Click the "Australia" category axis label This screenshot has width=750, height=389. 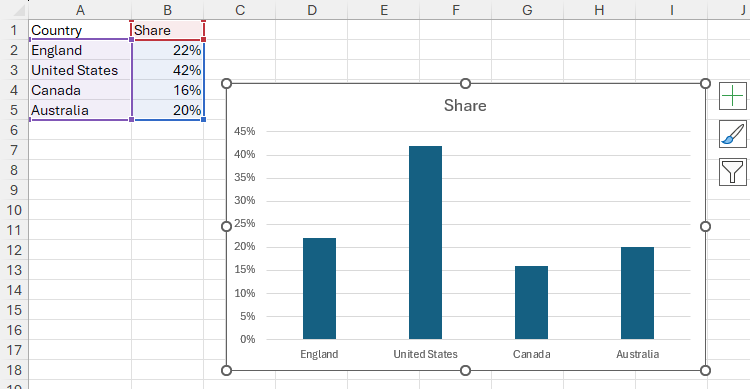pyautogui.click(x=637, y=354)
